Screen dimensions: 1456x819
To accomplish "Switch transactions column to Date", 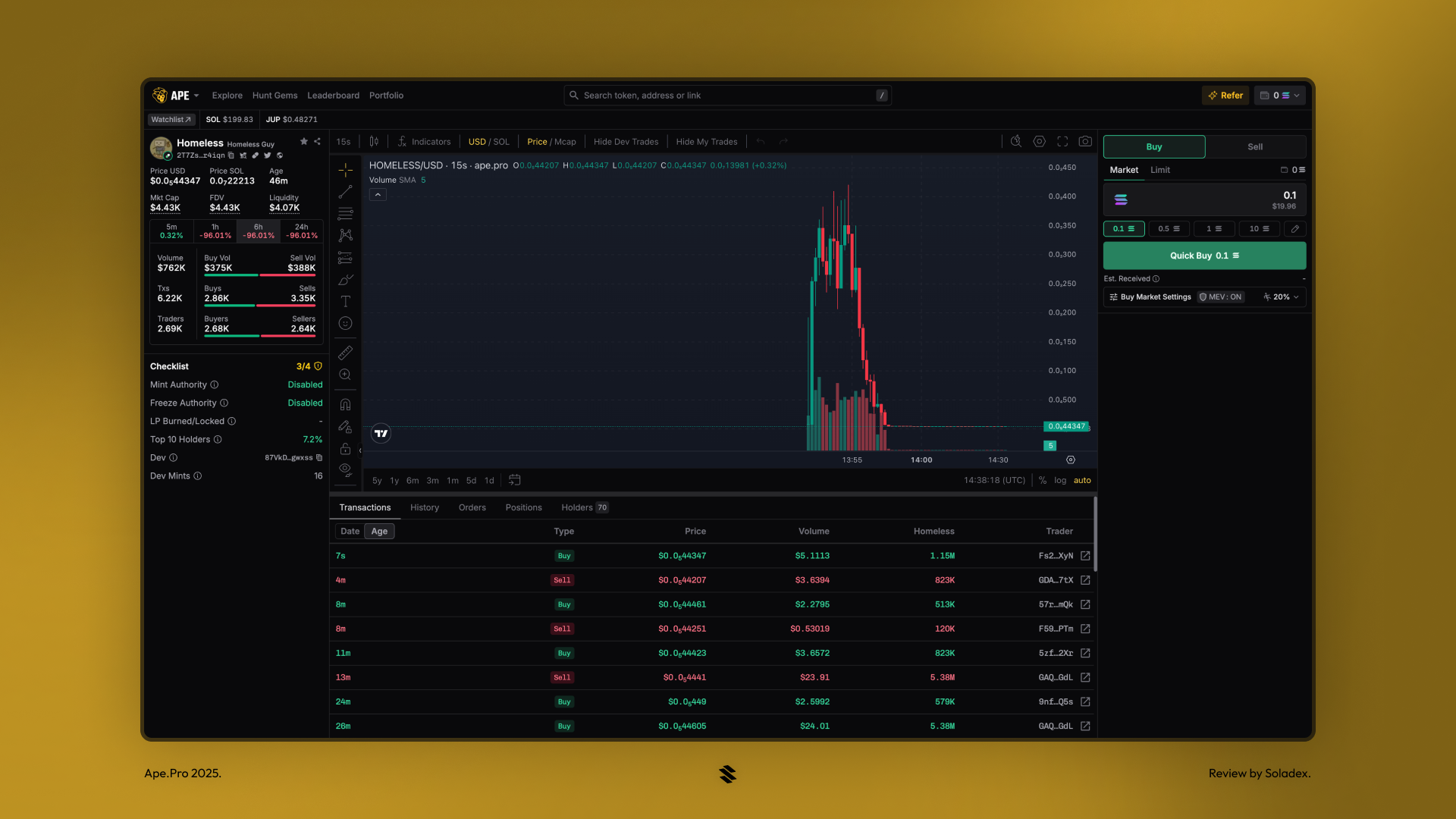I will [x=350, y=532].
